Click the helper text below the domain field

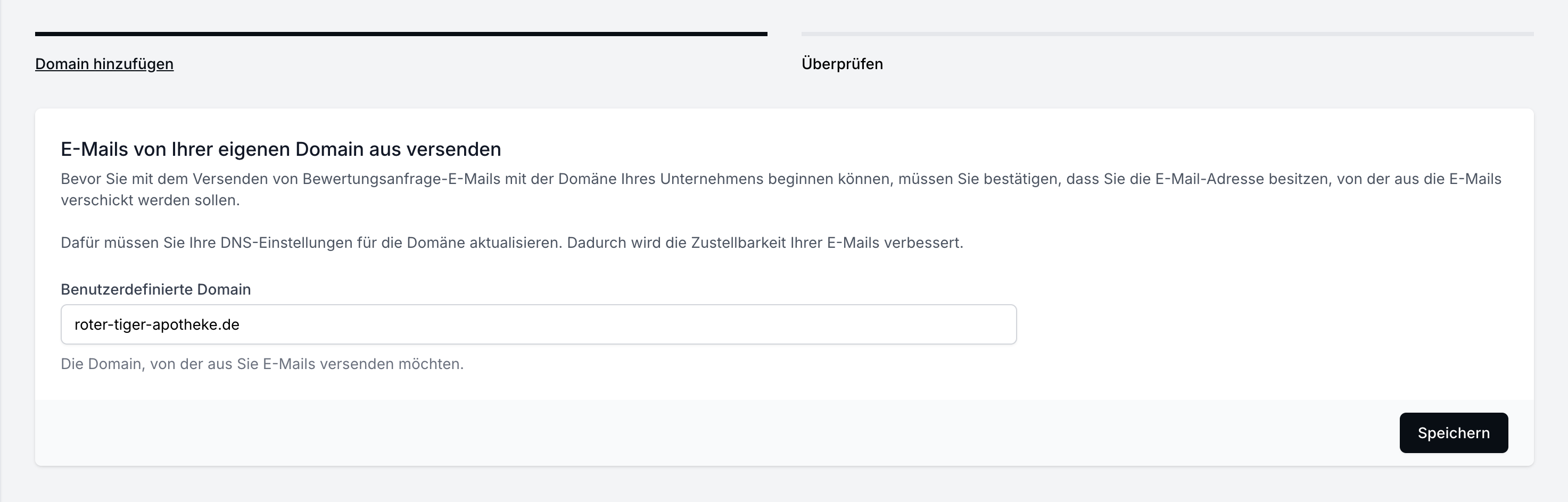(262, 364)
